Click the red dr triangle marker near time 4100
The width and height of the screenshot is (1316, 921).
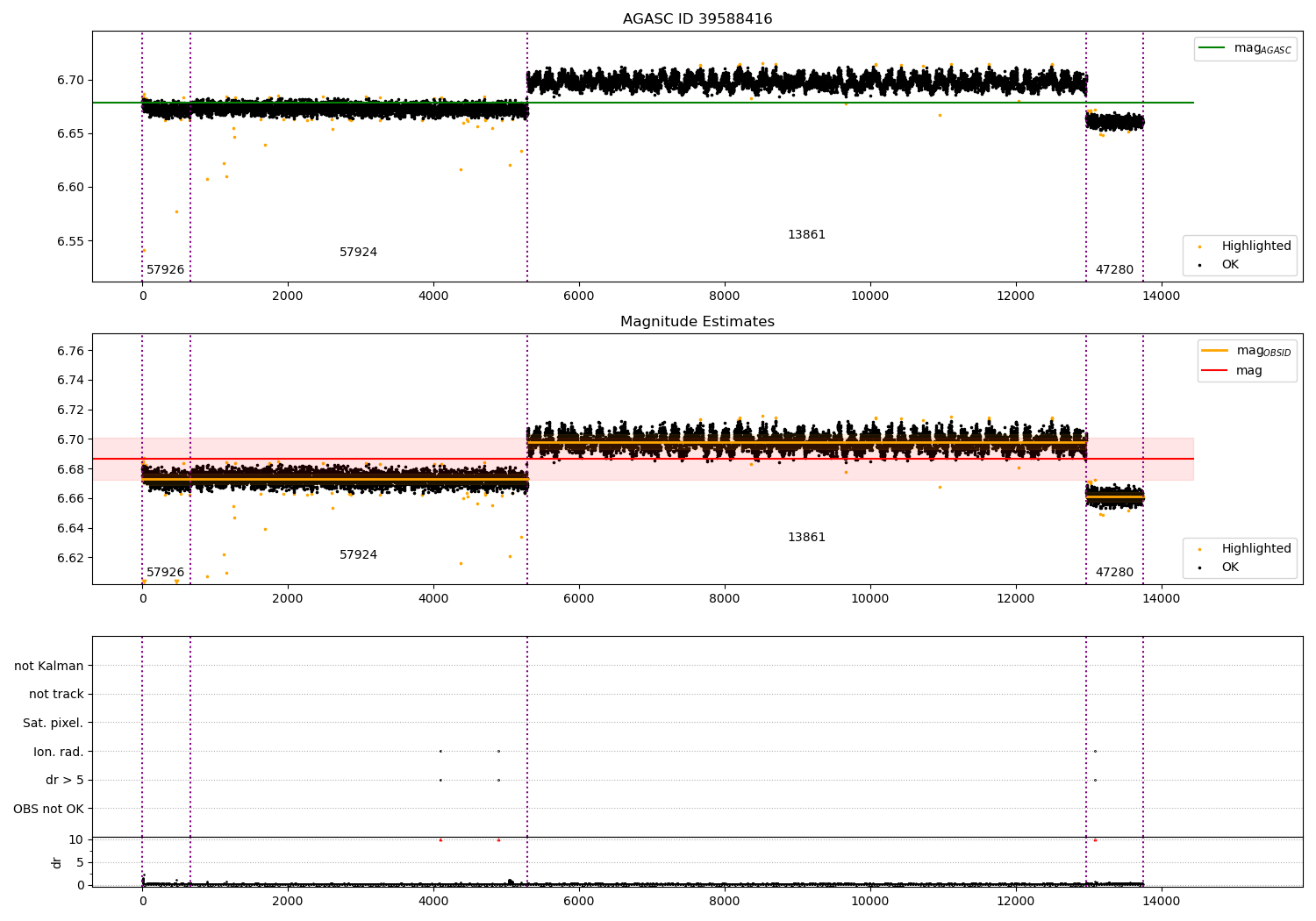point(440,840)
